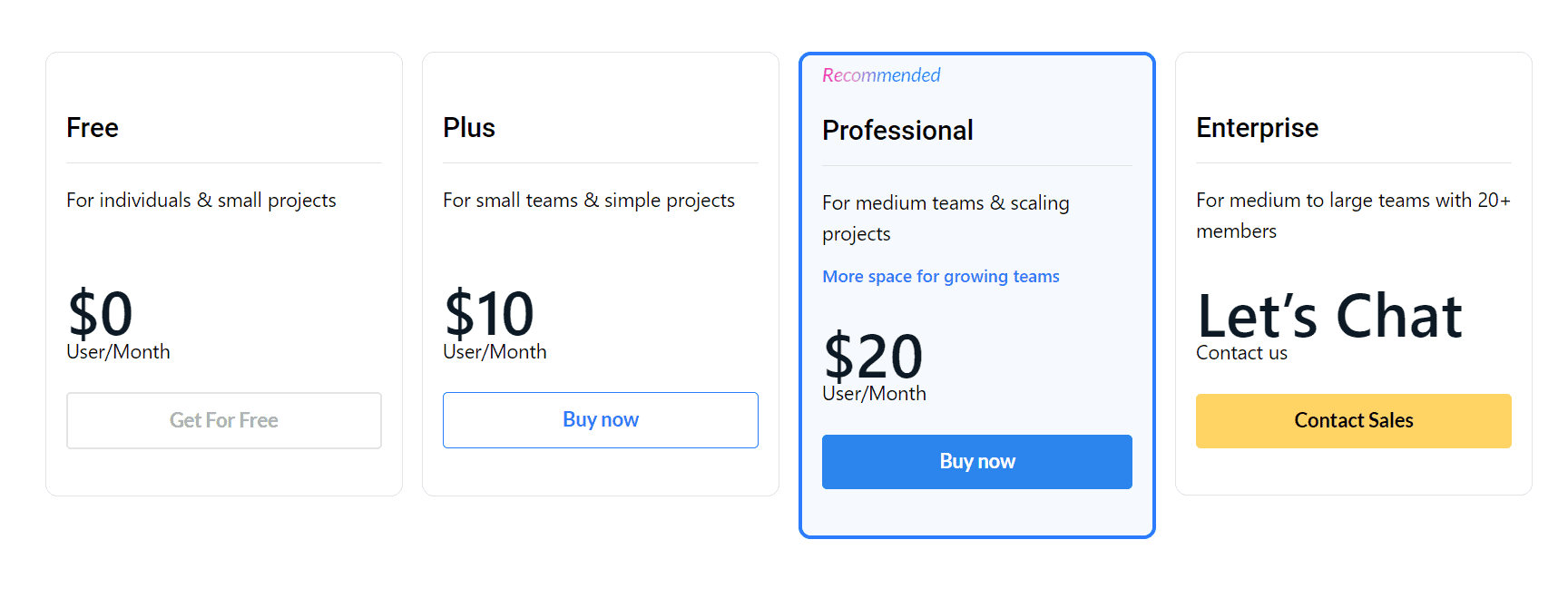Image resolution: width=1568 pixels, height=589 pixels.
Task: Select the Plus plan card
Action: 601,272
